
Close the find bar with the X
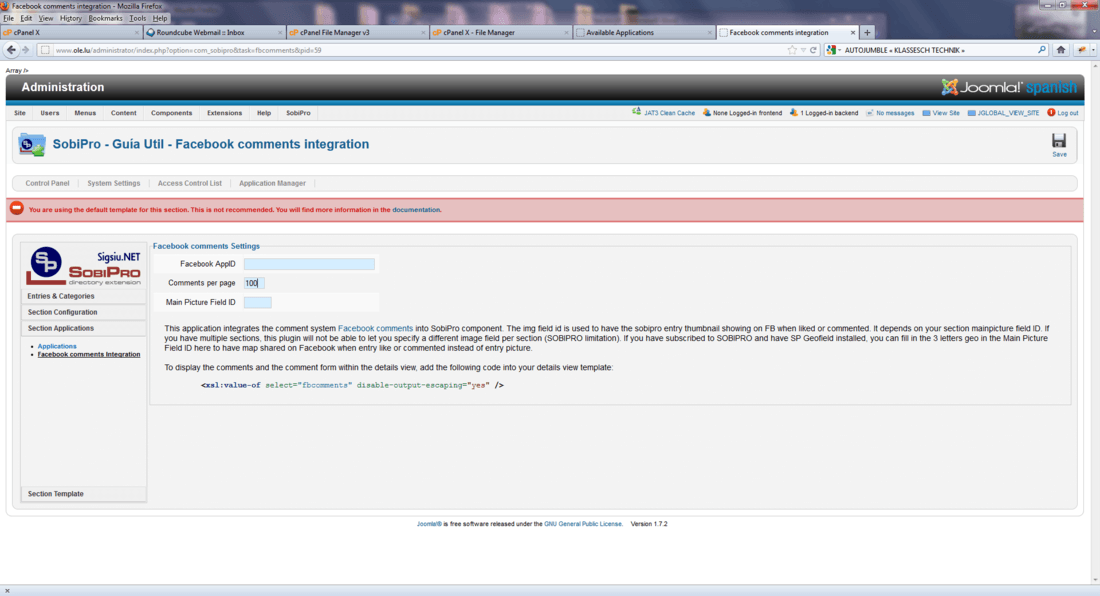[7, 590]
